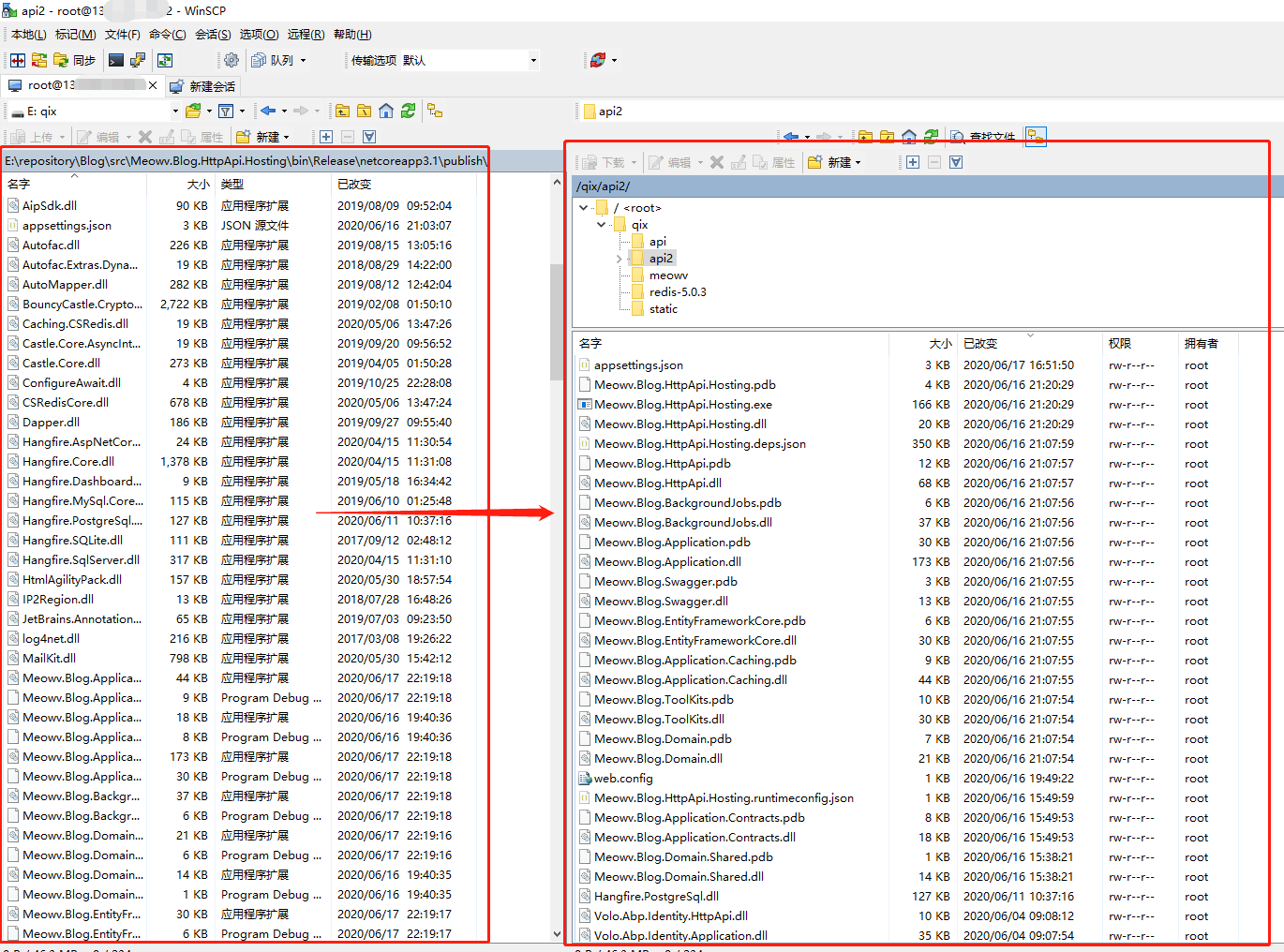
Task: Open the Preferences gear icon
Action: click(231, 60)
